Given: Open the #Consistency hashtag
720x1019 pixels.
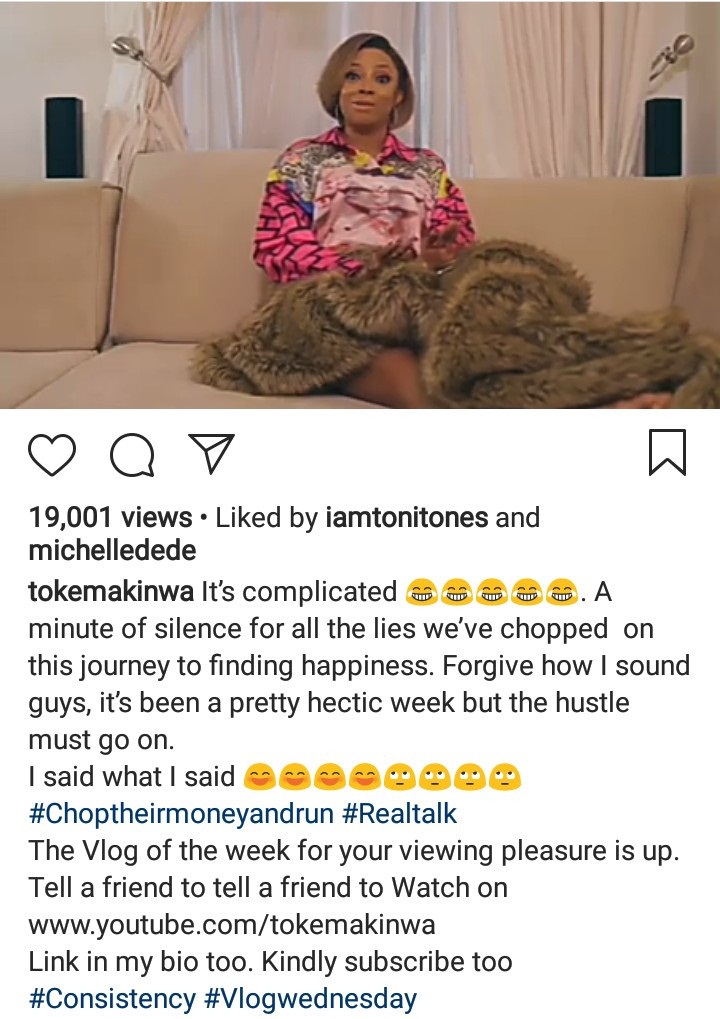Looking at the screenshot, I should tap(112, 998).
